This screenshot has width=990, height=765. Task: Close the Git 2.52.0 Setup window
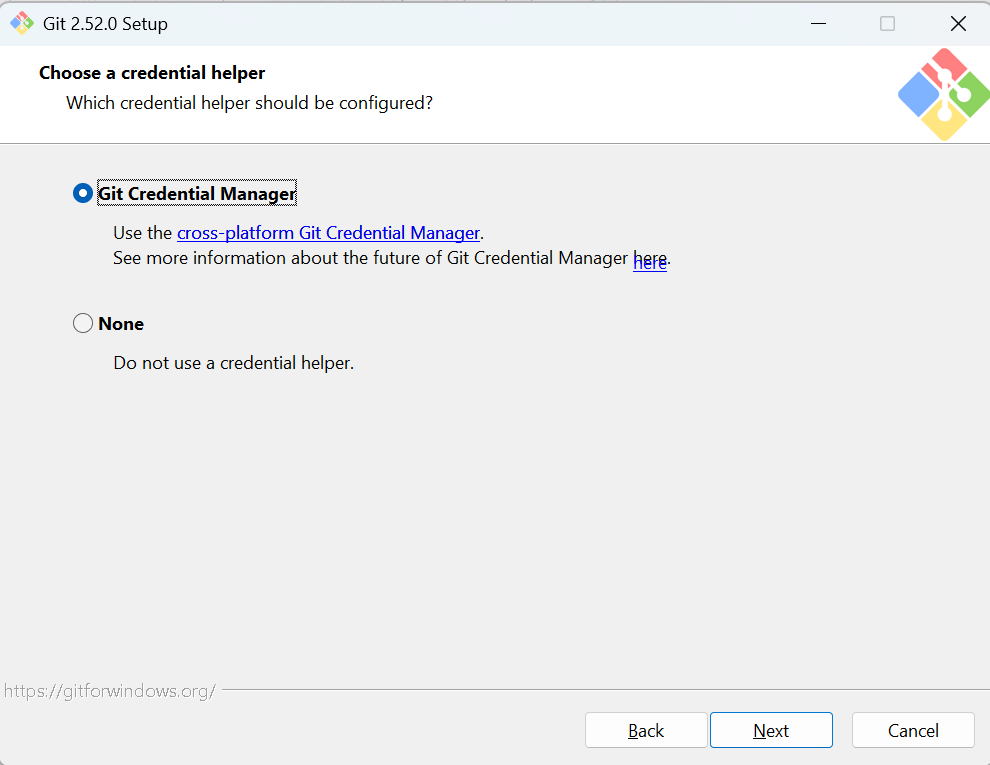pyautogui.click(x=958, y=23)
